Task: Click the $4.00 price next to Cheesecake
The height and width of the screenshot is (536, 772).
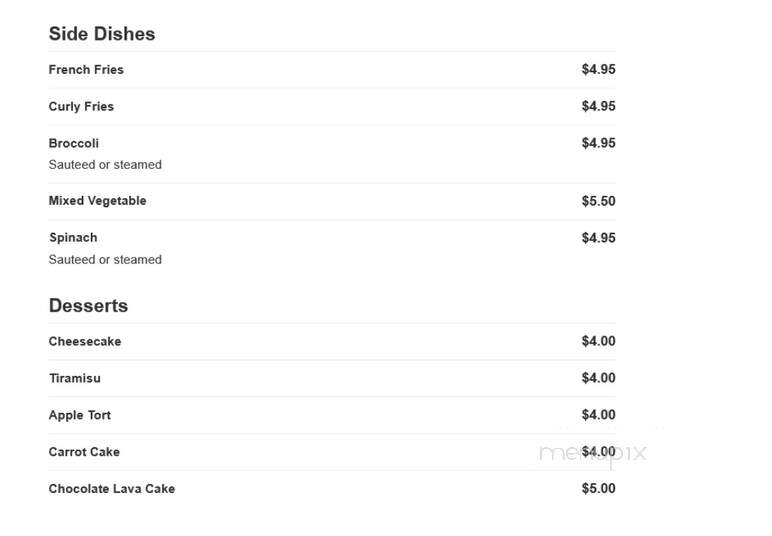Action: (x=599, y=341)
